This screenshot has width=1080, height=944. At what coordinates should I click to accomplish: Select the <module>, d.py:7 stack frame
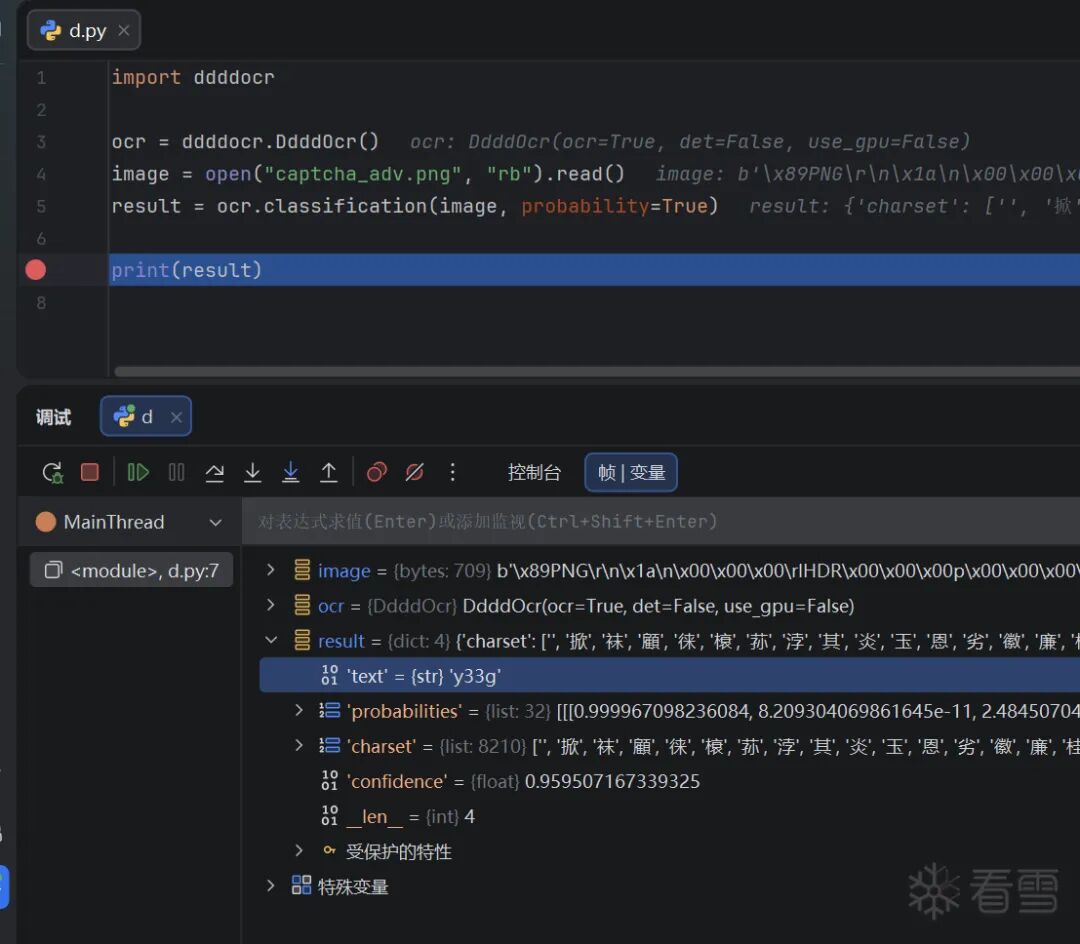[132, 571]
